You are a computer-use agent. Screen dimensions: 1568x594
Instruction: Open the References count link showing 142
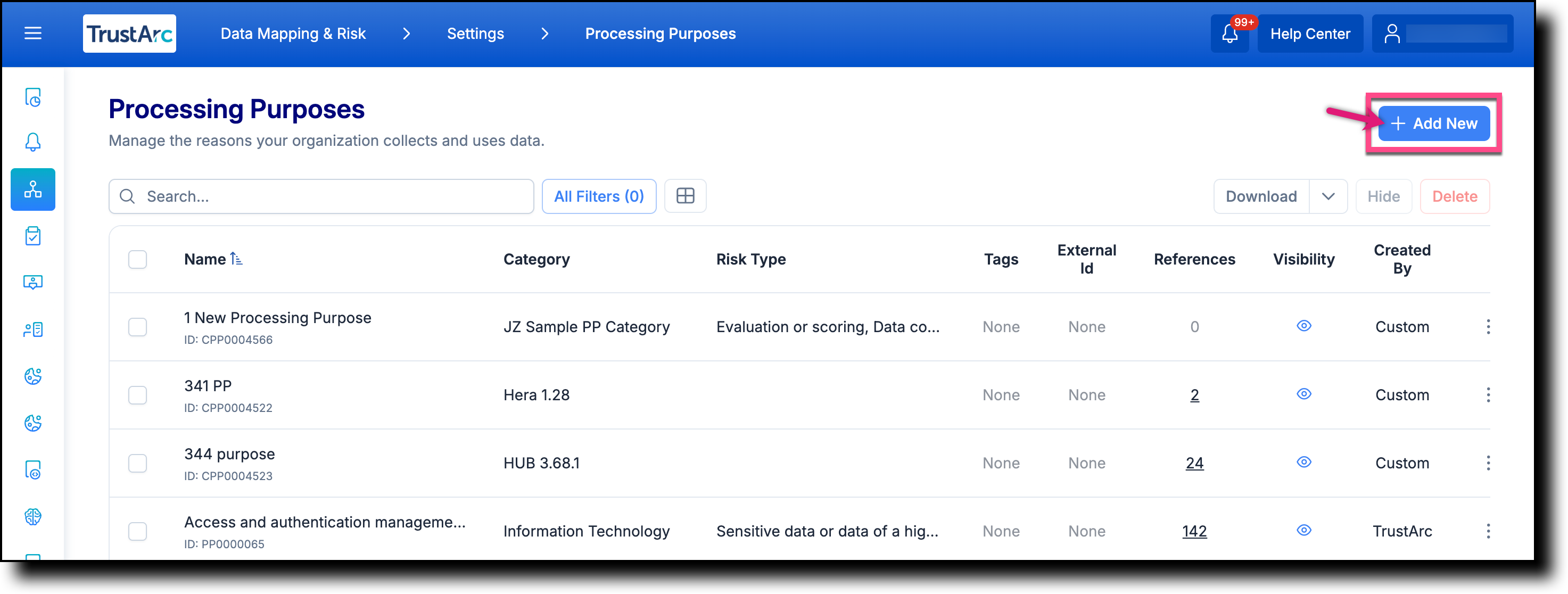click(x=1194, y=531)
